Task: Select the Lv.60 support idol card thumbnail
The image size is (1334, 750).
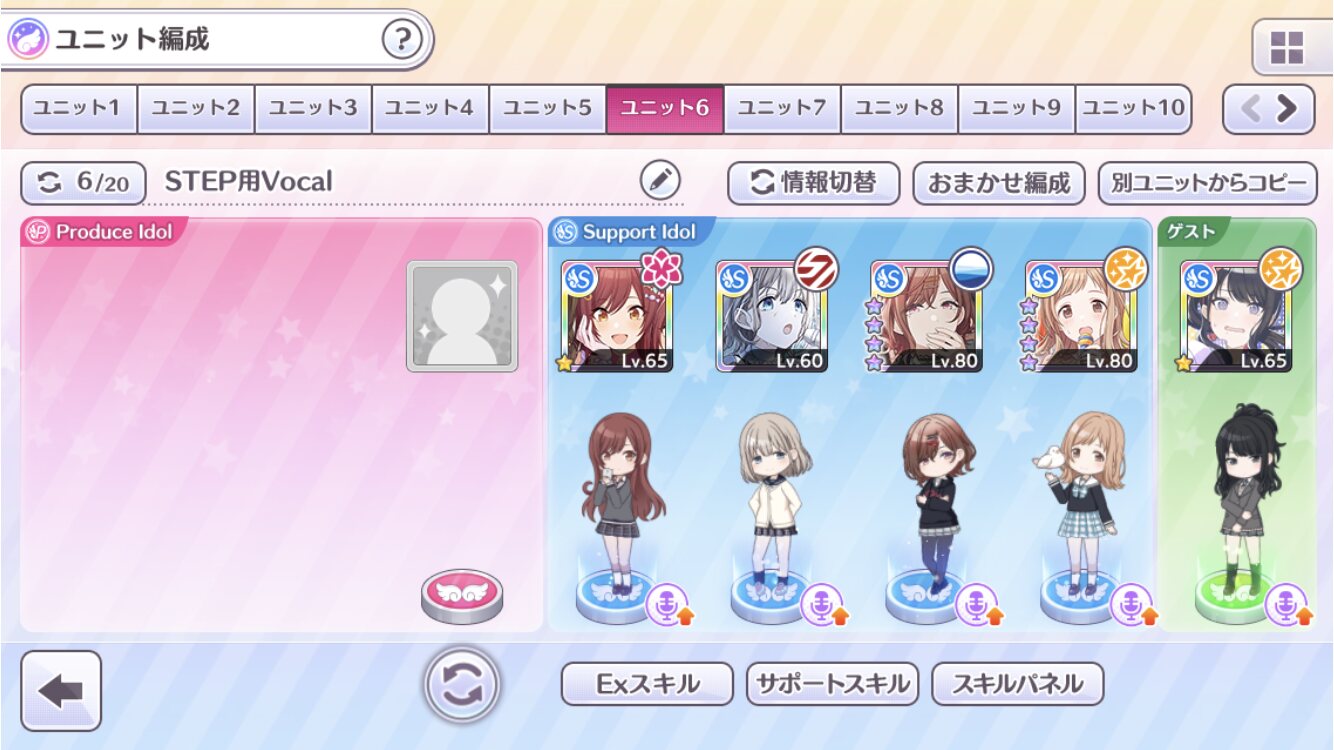Action: click(771, 316)
